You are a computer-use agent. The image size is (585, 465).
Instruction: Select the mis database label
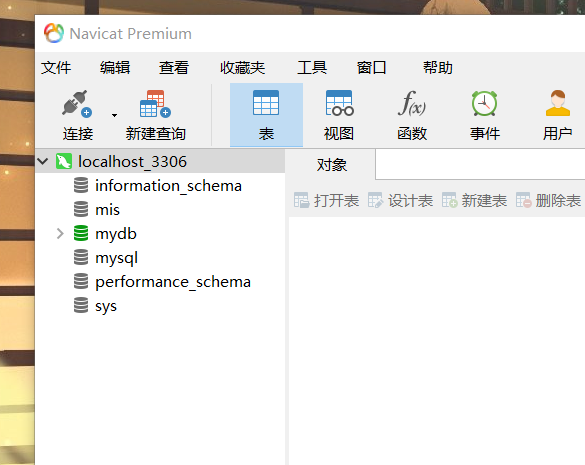tap(107, 209)
